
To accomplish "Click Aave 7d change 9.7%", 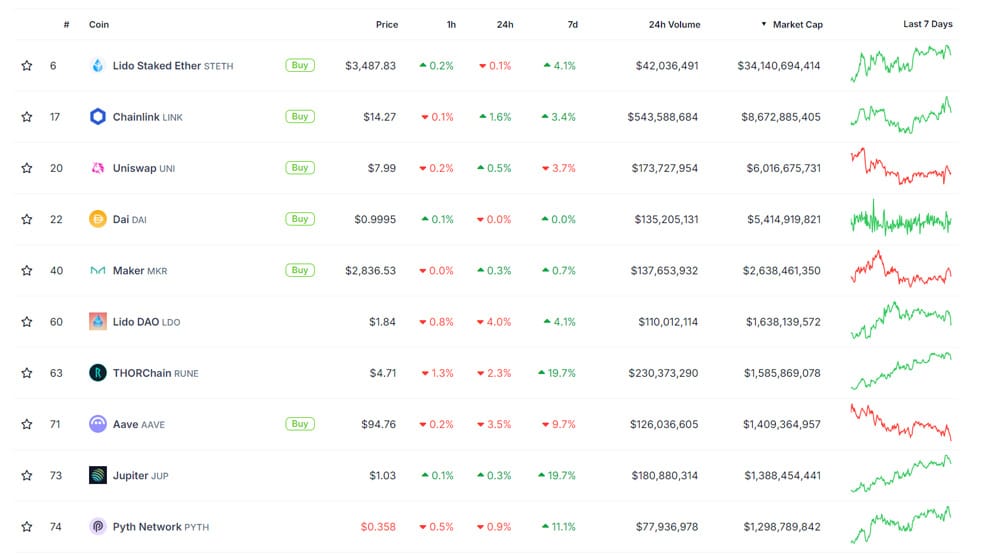I will [559, 425].
